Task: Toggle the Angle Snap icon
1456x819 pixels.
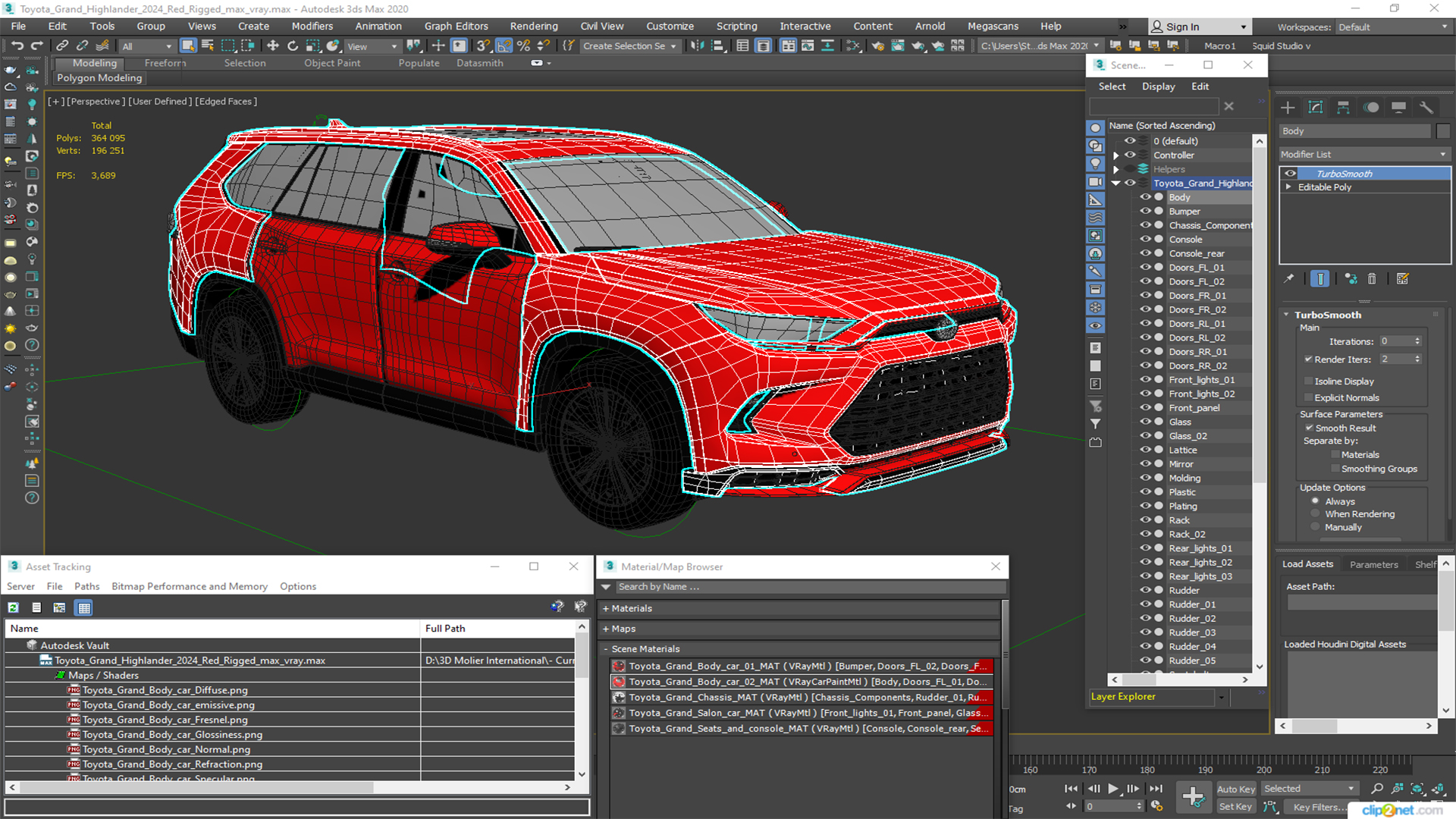Action: (x=504, y=45)
